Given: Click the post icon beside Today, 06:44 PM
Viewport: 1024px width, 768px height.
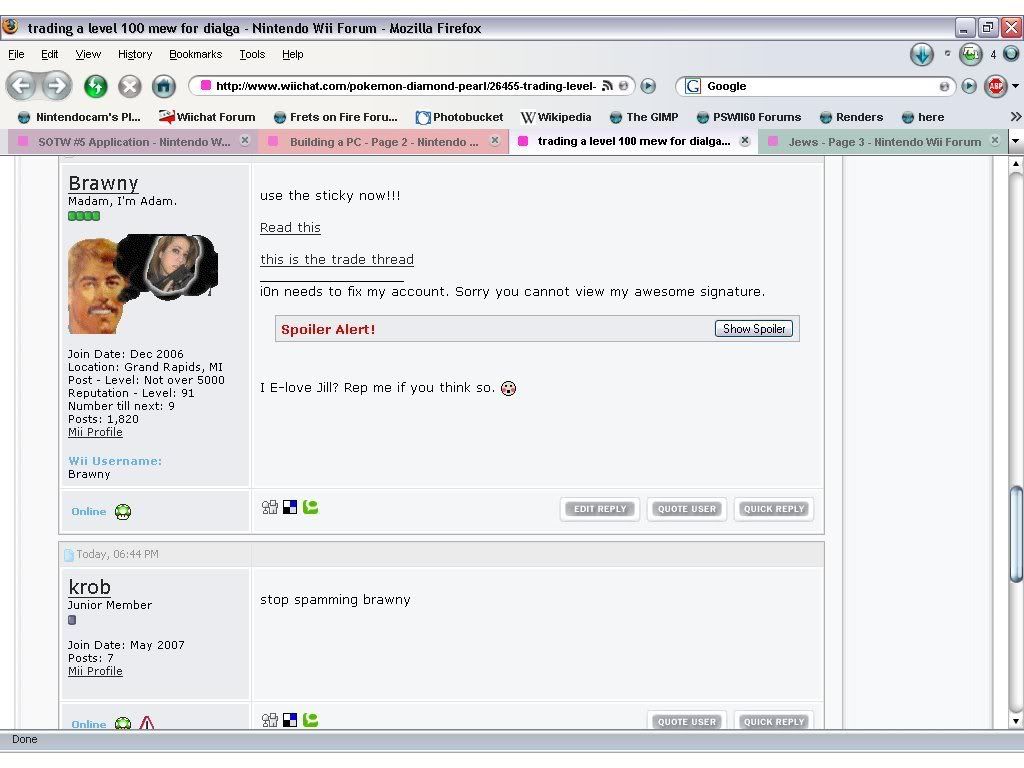Looking at the screenshot, I should 69,555.
